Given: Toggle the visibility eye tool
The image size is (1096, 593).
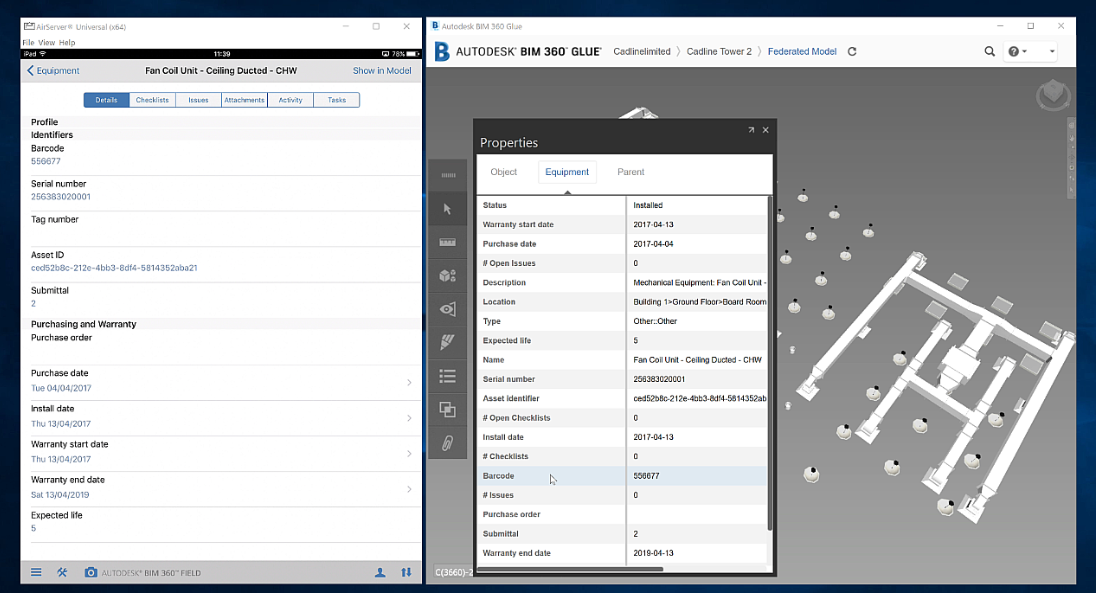Looking at the screenshot, I should pos(447,309).
